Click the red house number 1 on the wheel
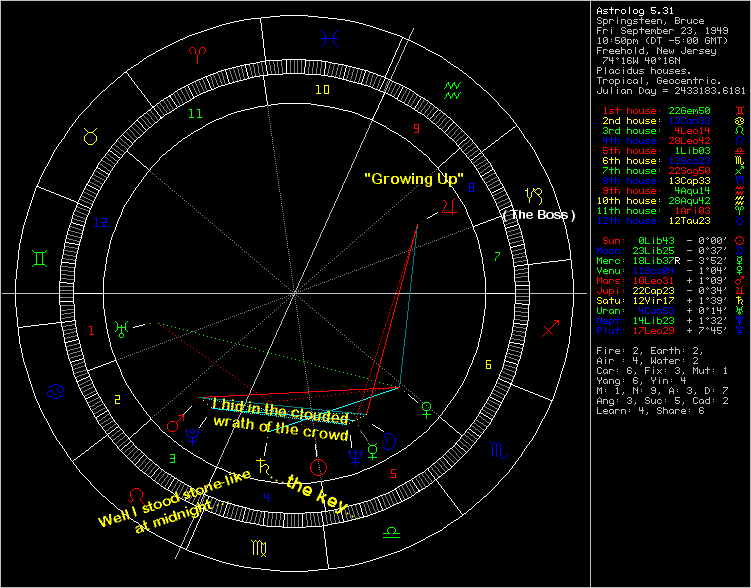Screen dimensions: 751x588 91,330
